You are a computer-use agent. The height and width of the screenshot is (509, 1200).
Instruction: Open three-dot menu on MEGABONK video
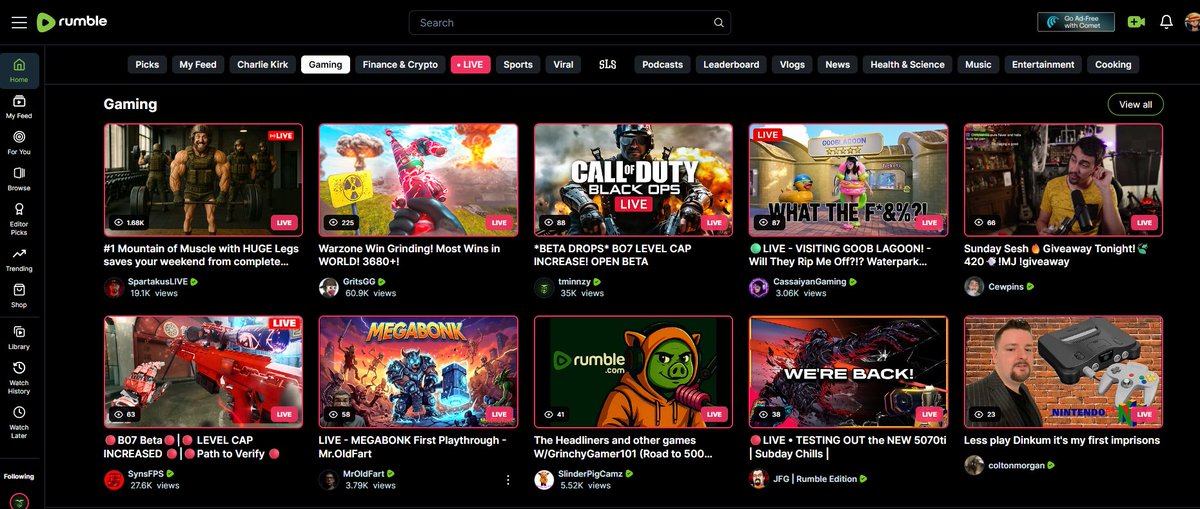point(508,480)
